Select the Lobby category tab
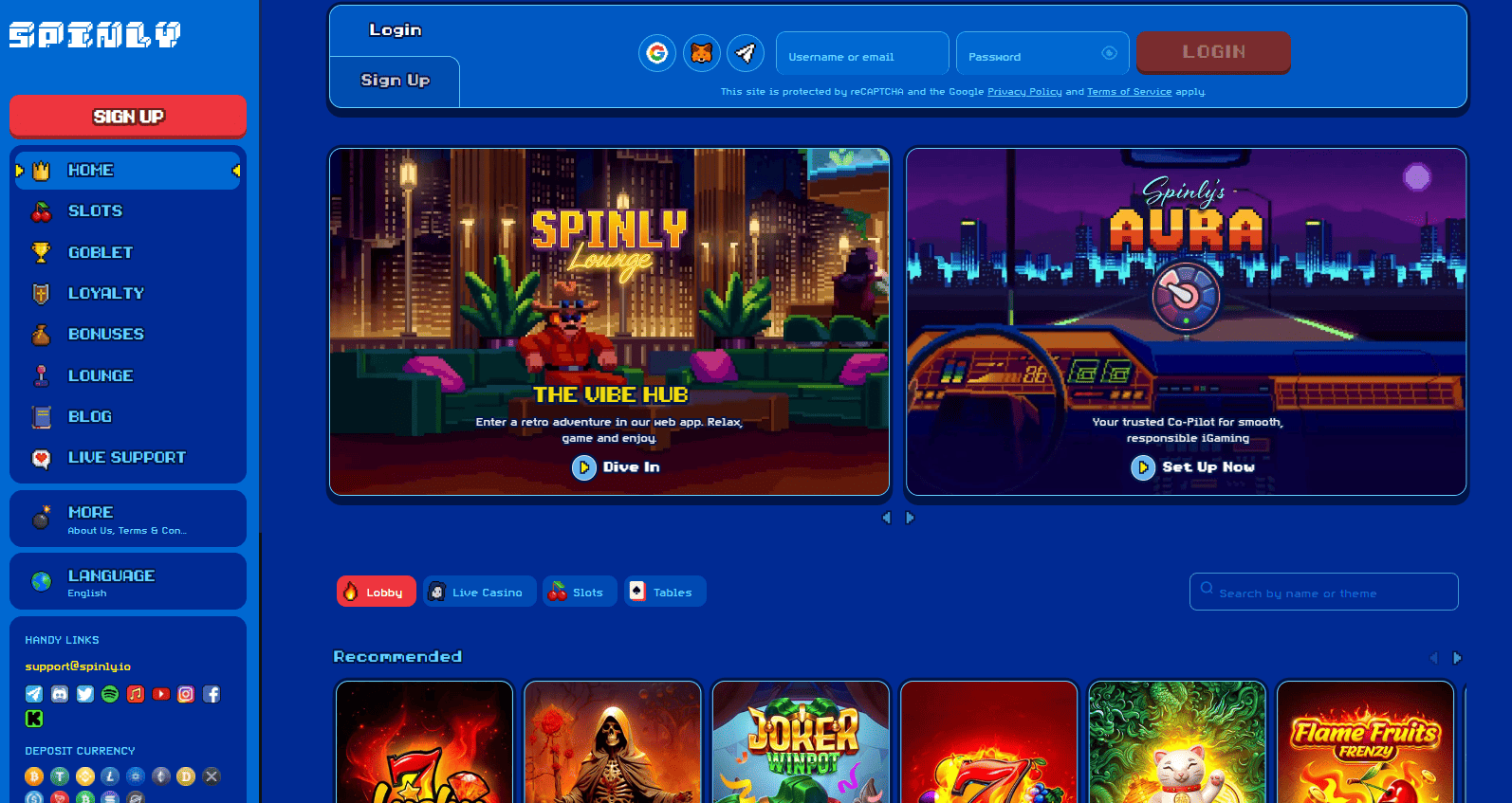Screen dimensions: 1512x803 pos(377,592)
